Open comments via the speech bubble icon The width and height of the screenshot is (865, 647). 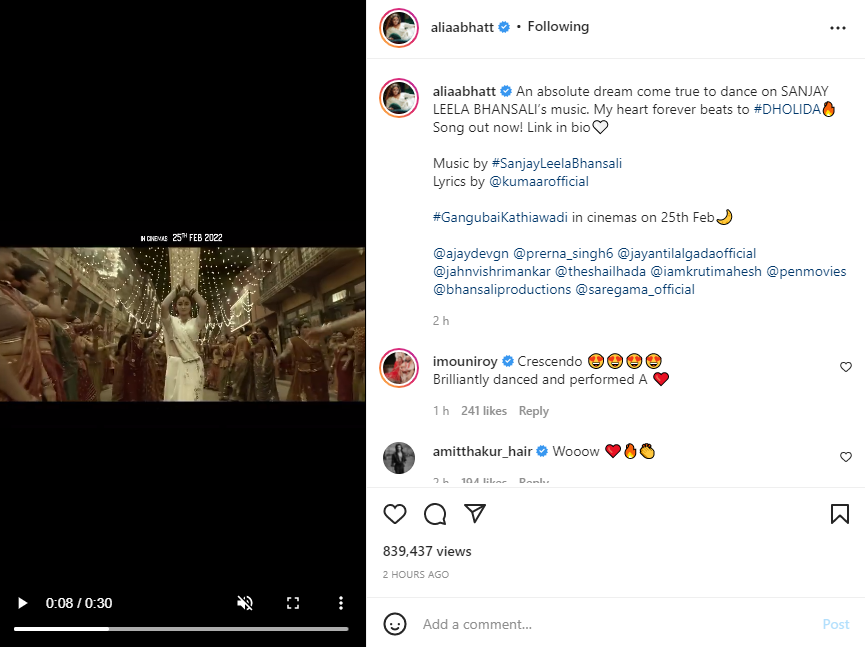click(435, 514)
